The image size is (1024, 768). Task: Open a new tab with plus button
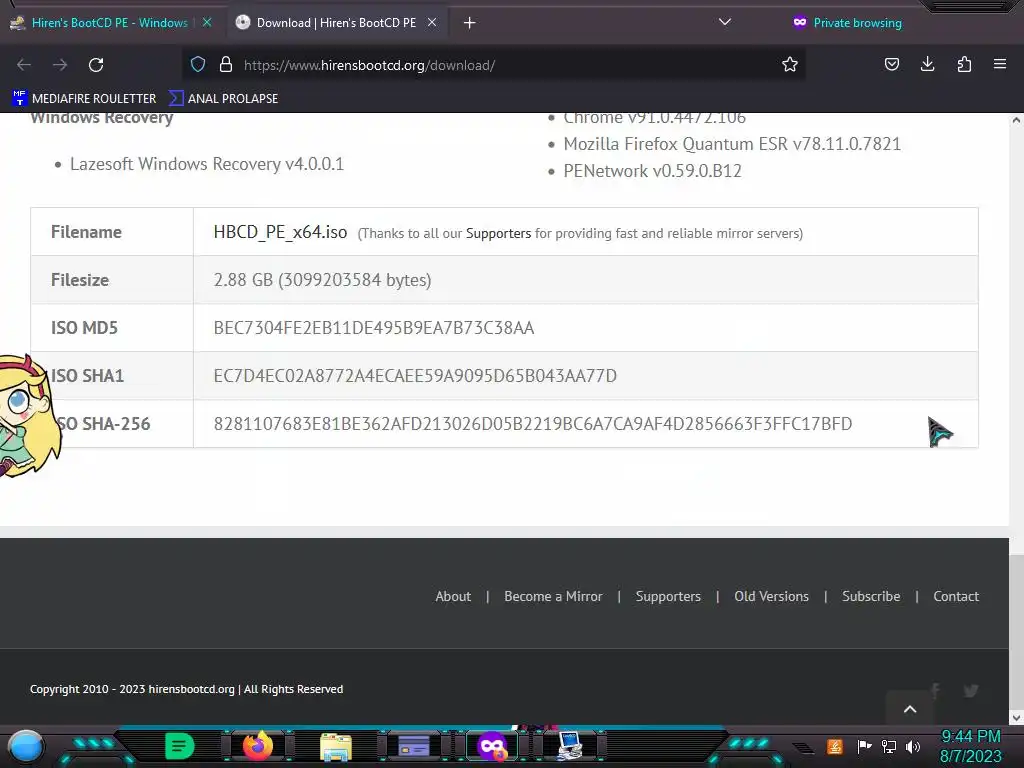[x=469, y=23]
